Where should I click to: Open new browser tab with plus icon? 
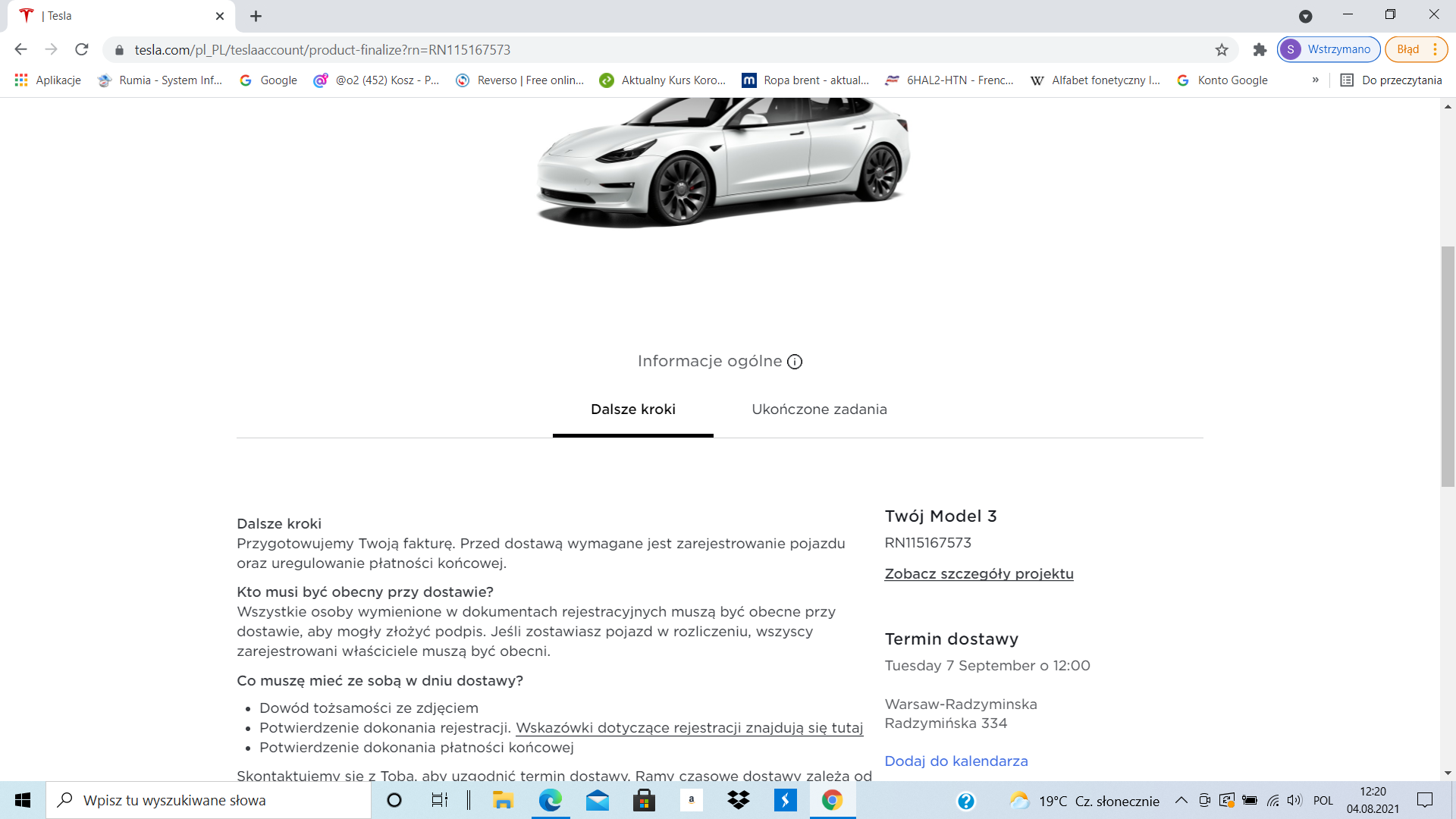pyautogui.click(x=256, y=16)
